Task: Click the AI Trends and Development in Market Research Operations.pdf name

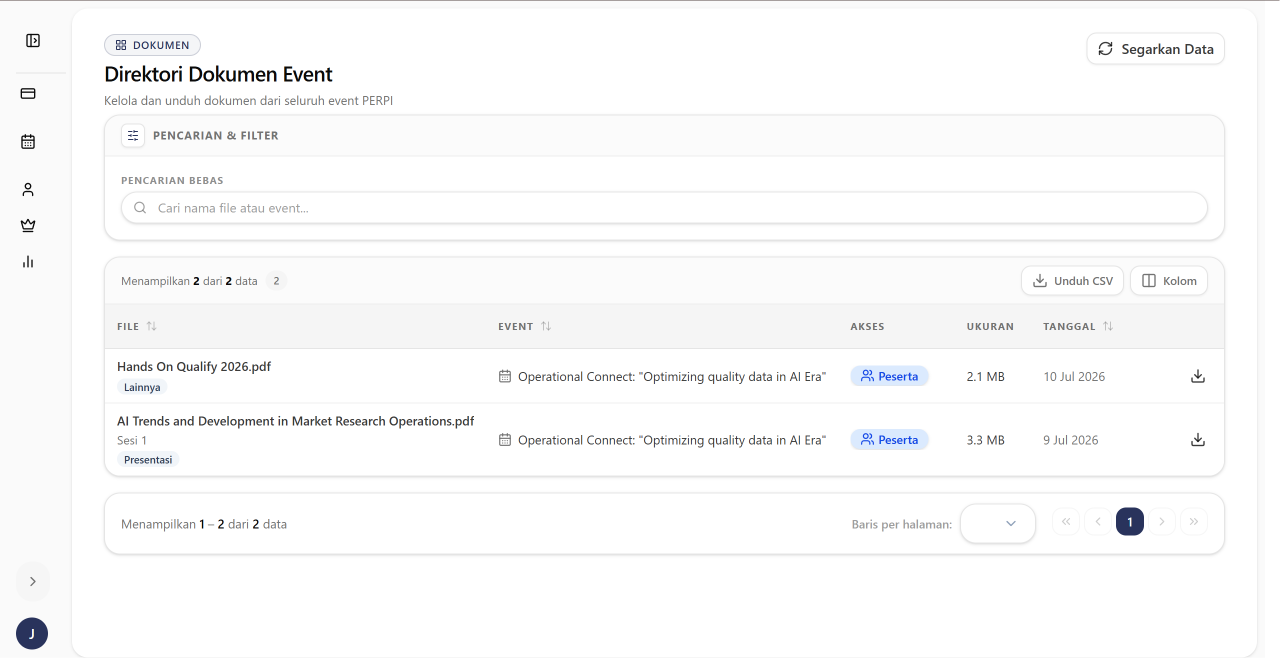Action: [x=296, y=421]
